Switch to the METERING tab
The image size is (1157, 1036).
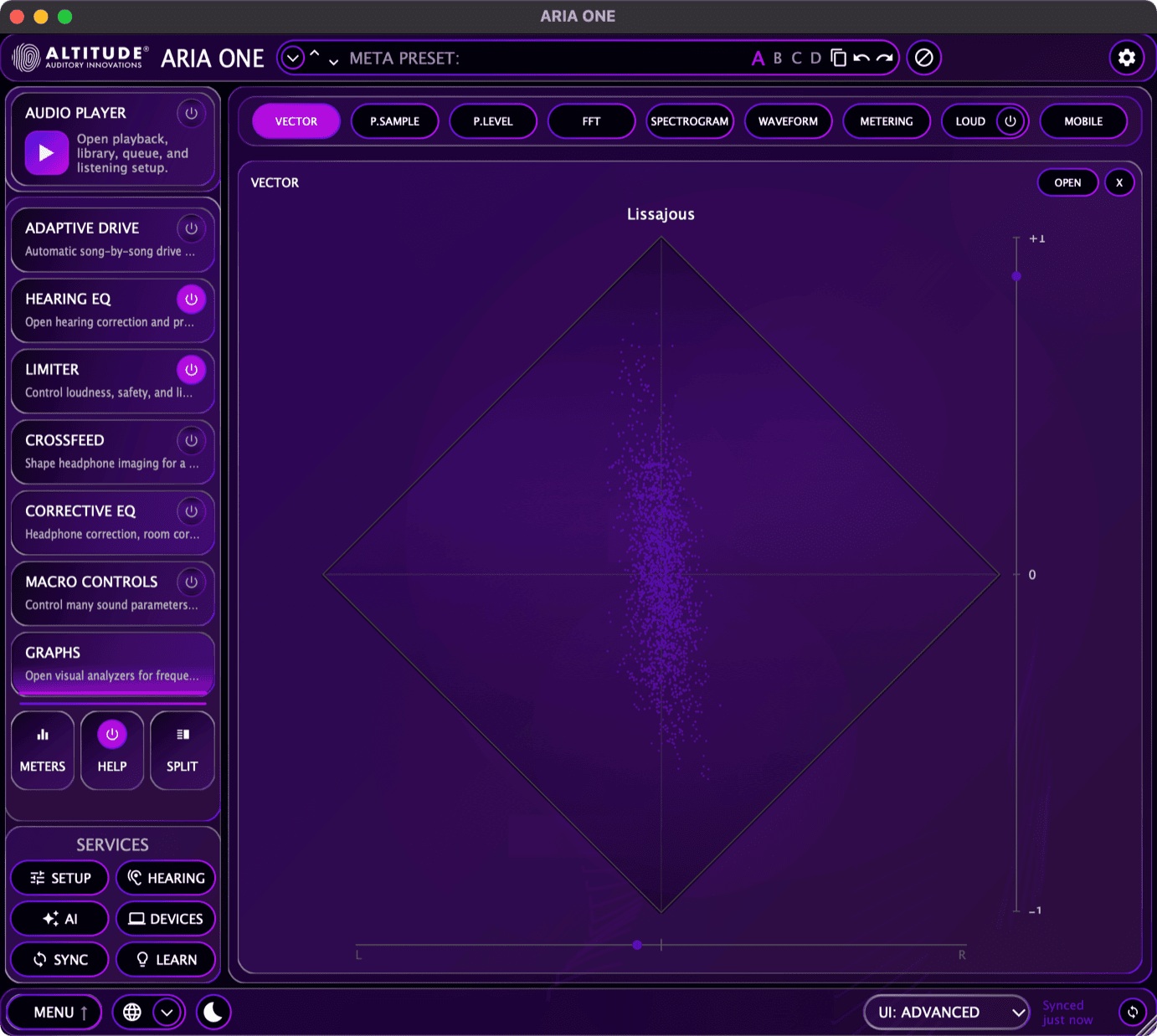pyautogui.click(x=887, y=121)
